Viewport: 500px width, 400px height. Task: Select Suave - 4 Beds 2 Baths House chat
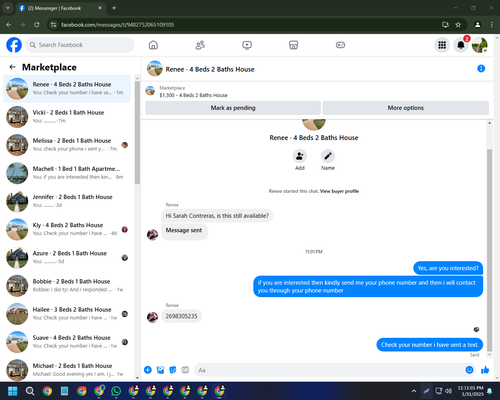pyautogui.click(x=67, y=342)
